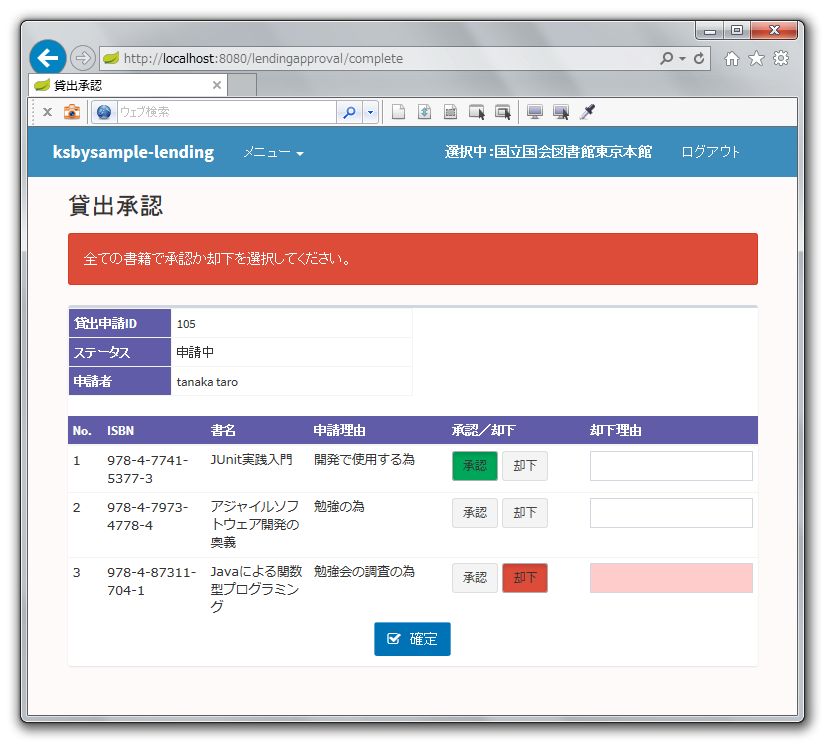Viewport: 825px width, 743px height.
Task: Open the browser Home icon
Action: coord(731,58)
